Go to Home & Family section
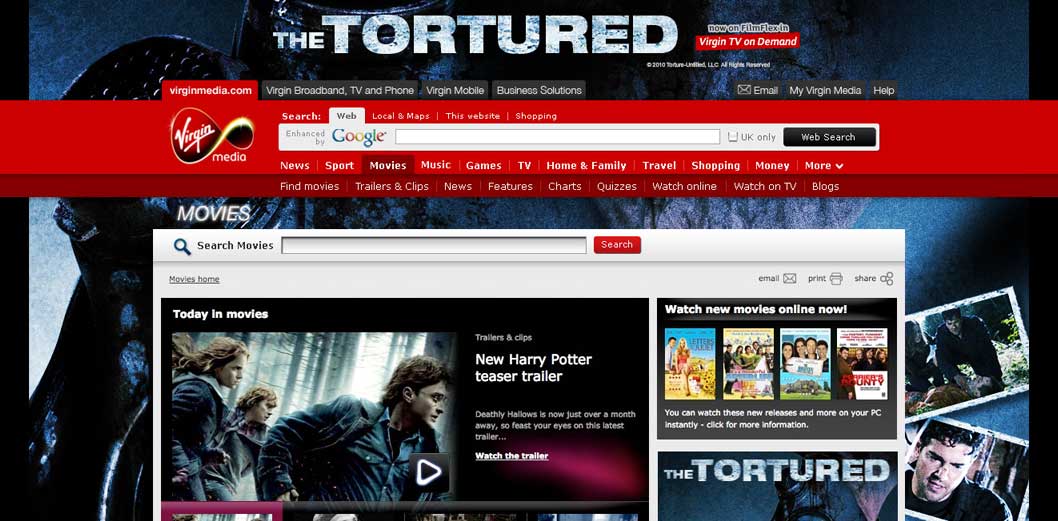 point(586,165)
